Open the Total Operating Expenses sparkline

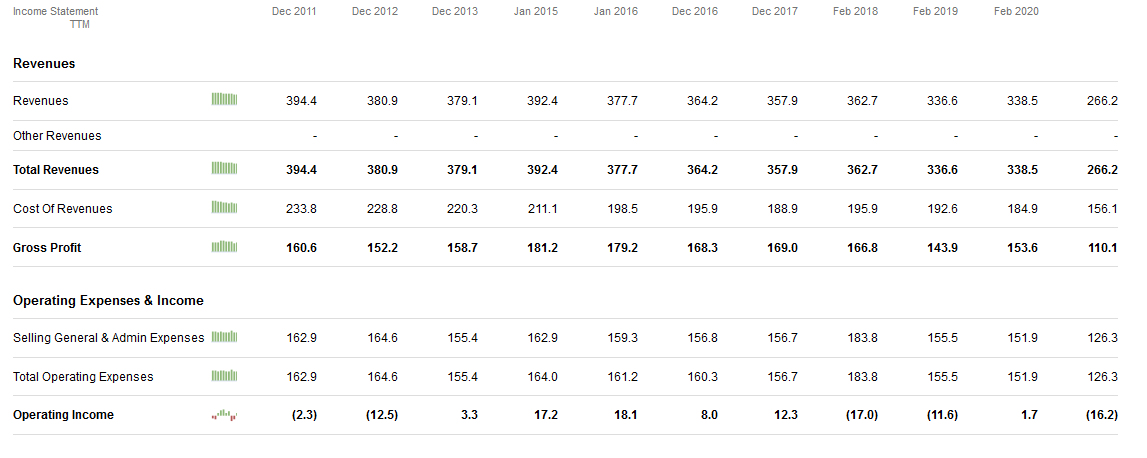[x=224, y=376]
